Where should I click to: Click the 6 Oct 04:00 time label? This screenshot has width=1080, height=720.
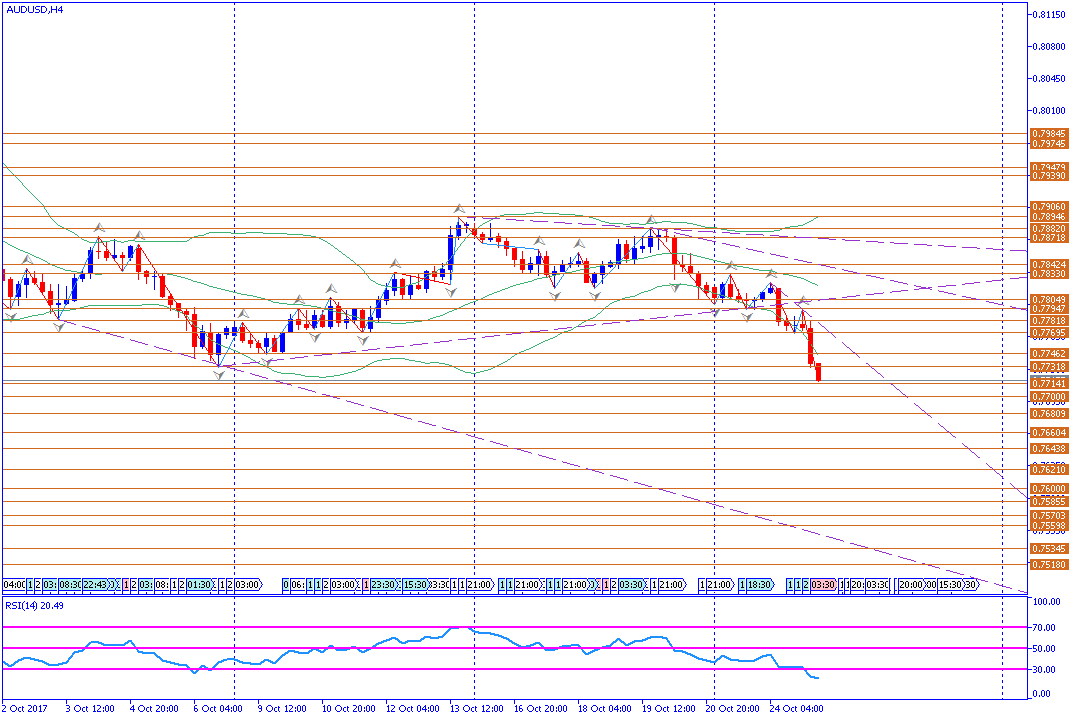(218, 709)
